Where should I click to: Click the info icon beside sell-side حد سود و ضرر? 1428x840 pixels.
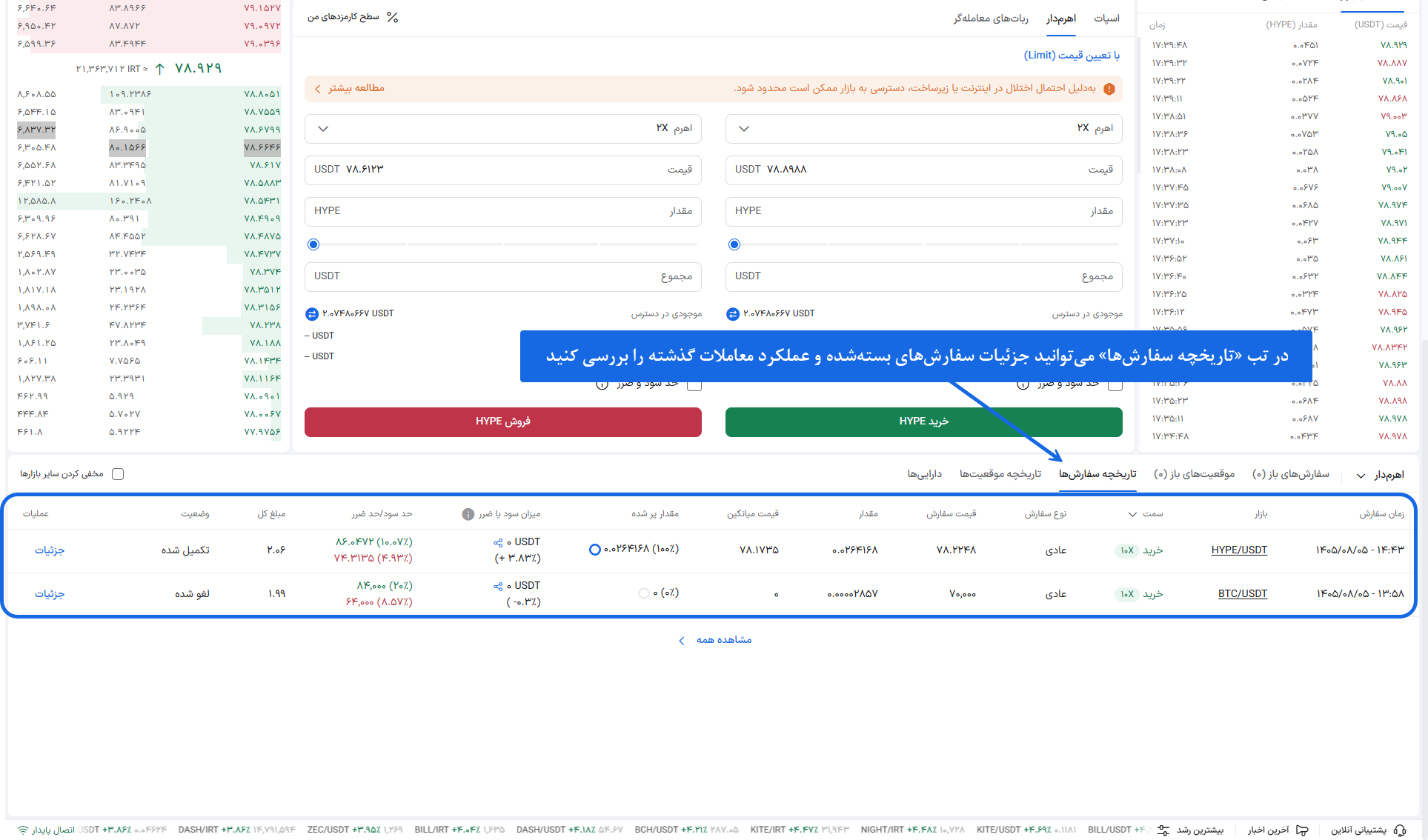pyautogui.click(x=602, y=384)
